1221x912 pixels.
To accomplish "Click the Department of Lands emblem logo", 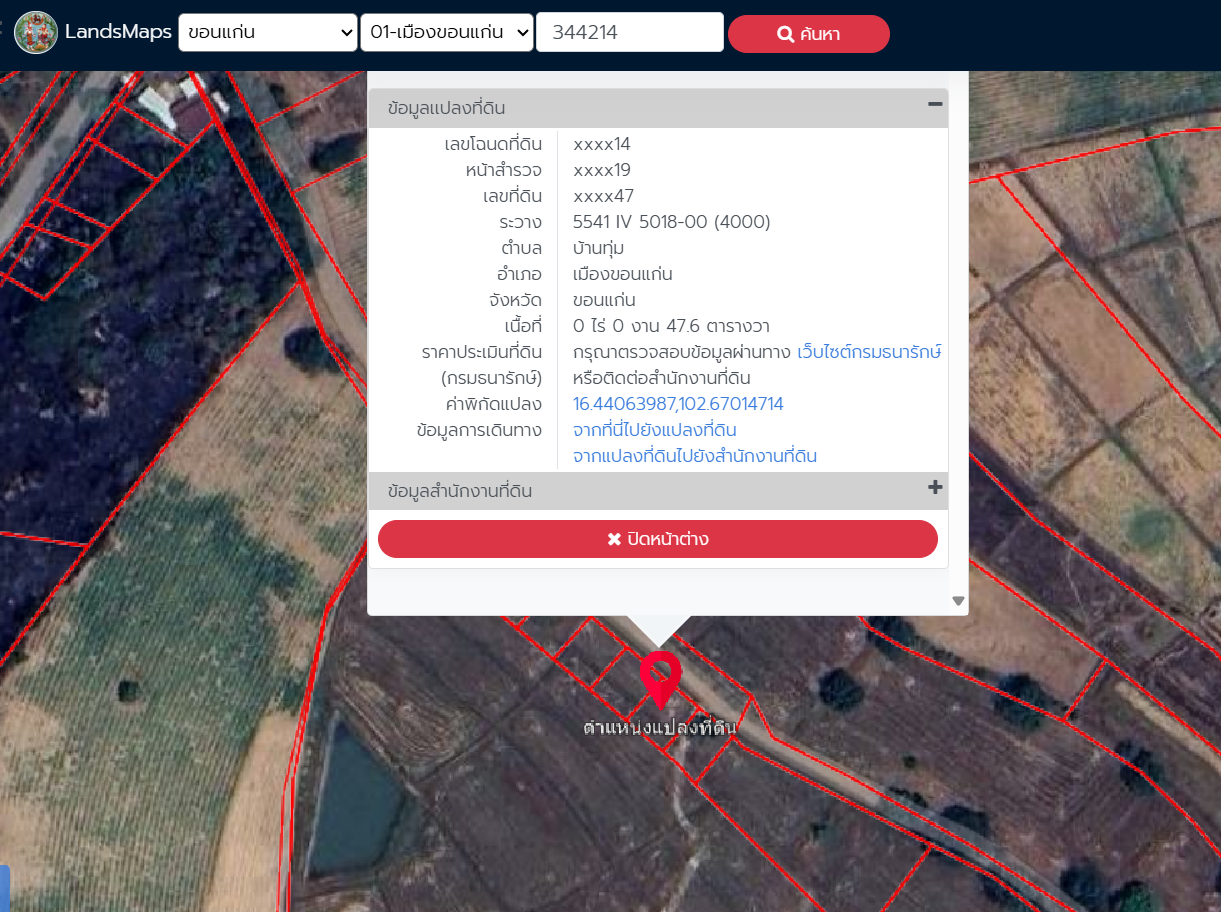I will tap(36, 33).
